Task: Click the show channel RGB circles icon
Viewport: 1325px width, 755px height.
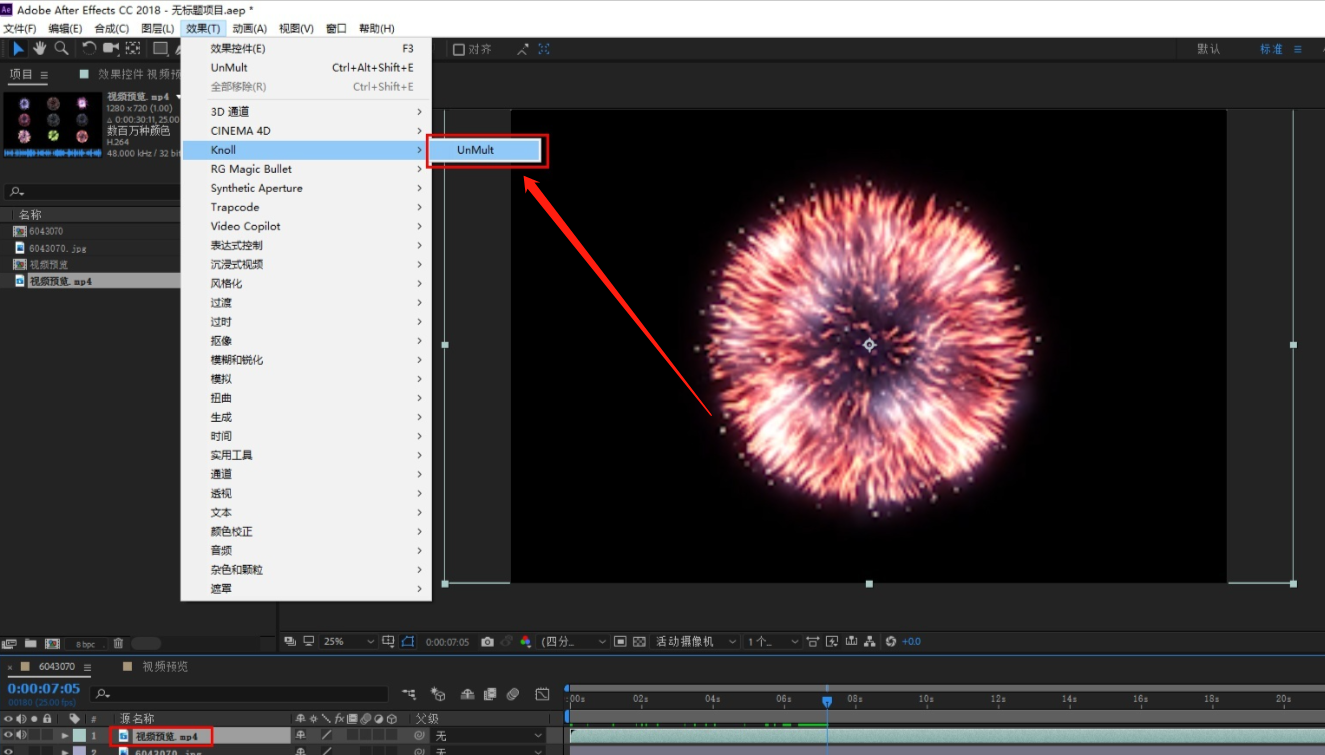Action: click(x=526, y=642)
